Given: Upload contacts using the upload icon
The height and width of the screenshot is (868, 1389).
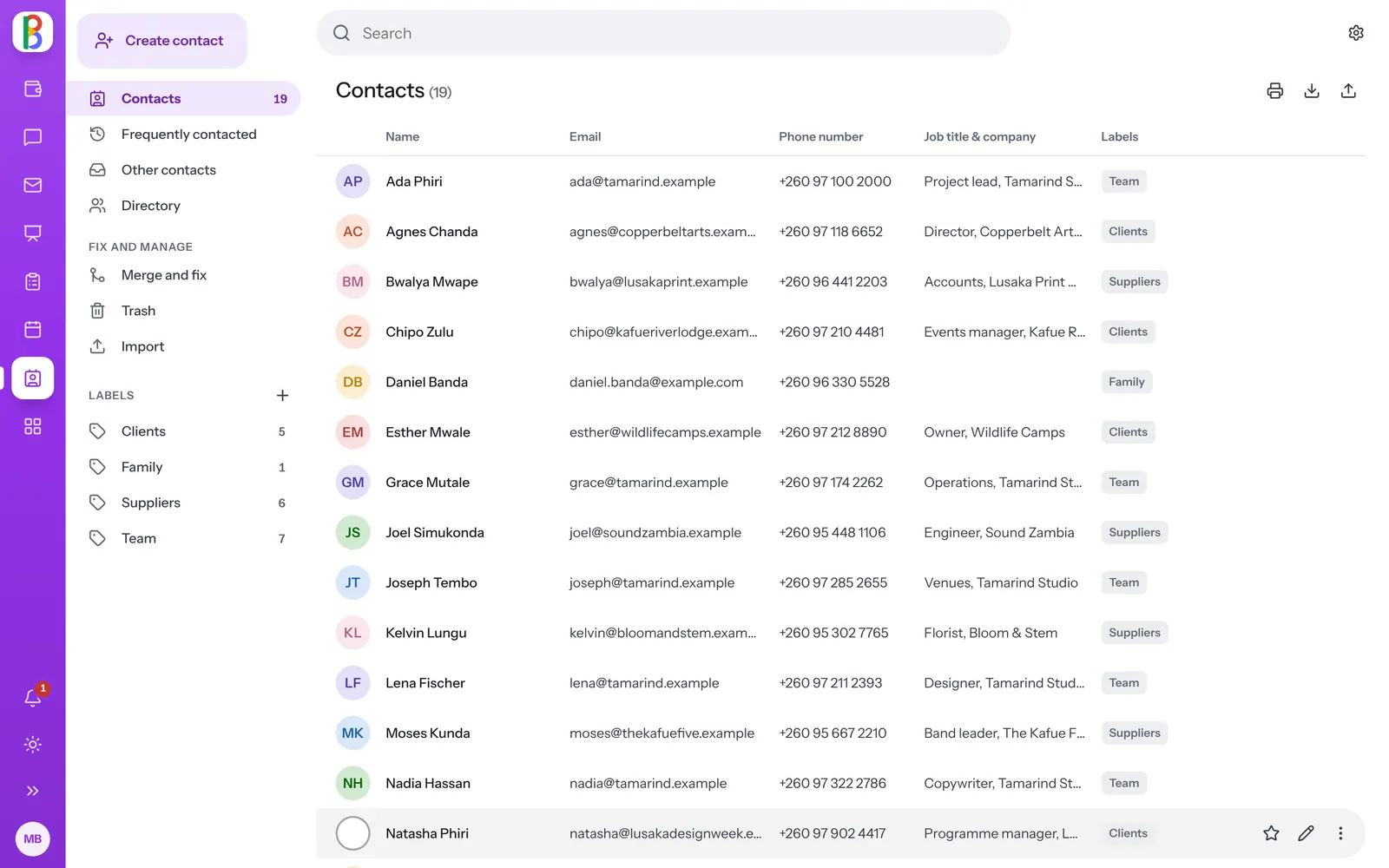Looking at the screenshot, I should (1348, 91).
